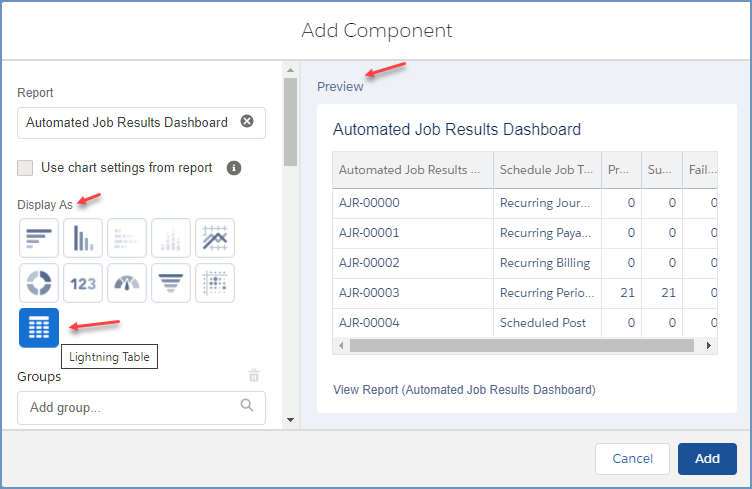This screenshot has height=489, width=752.
Task: Click the search icon in Add group field
Action: pyautogui.click(x=247, y=405)
